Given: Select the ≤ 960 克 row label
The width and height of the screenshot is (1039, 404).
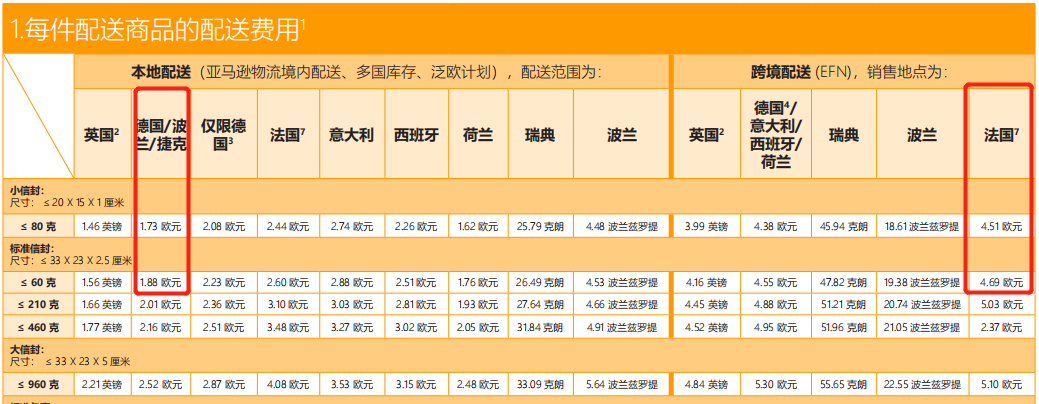Looking at the screenshot, I should pos(35,384).
